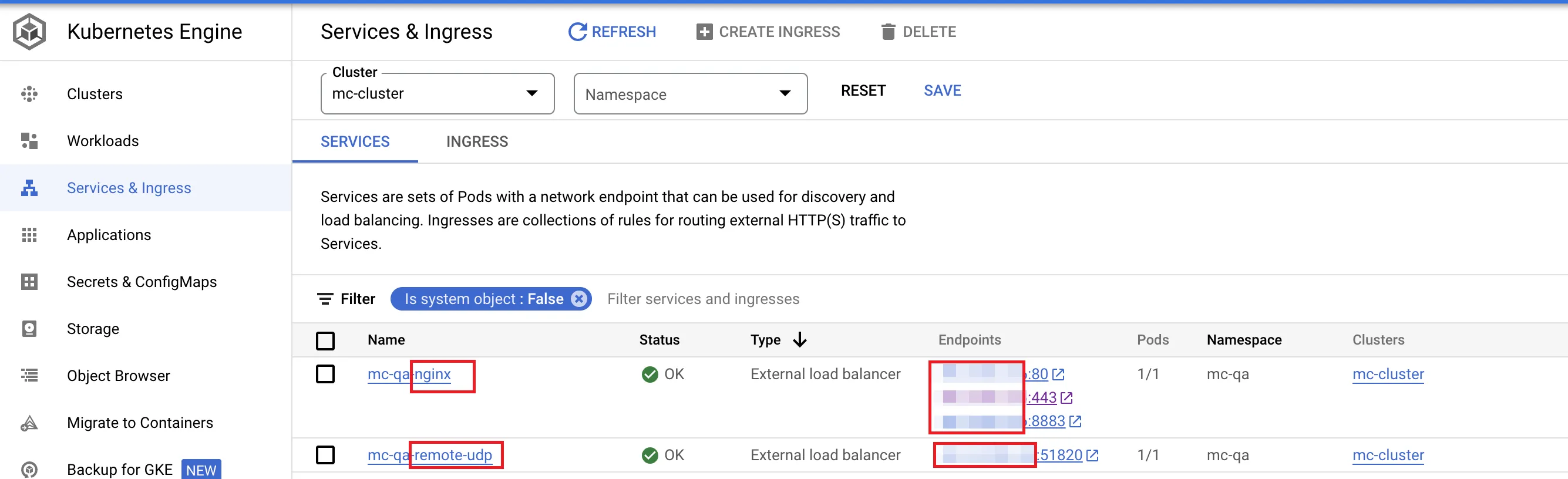The width and height of the screenshot is (1568, 479).
Task: Open the Cluster dropdown showing mc-cluster
Action: (x=437, y=94)
